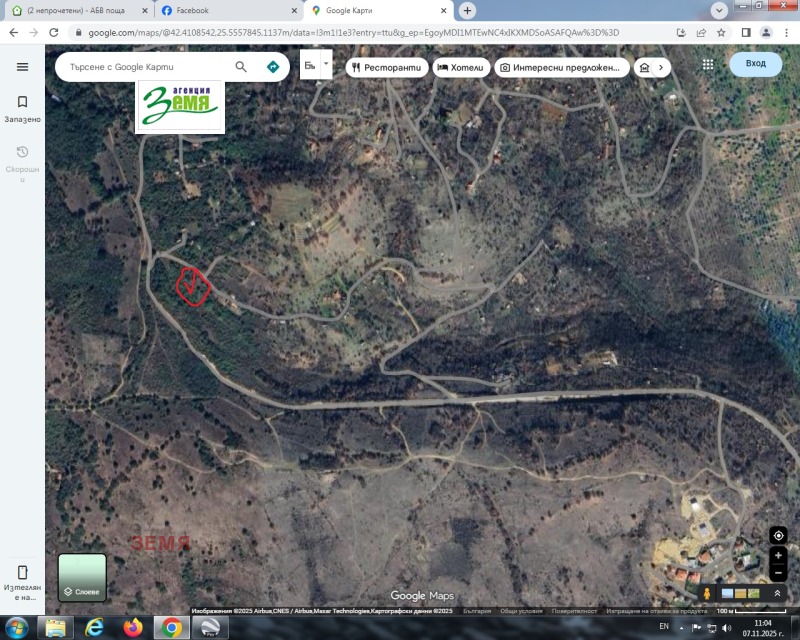Open the Google Maps hamburger menu
The width and height of the screenshot is (800, 640).
click(22, 66)
